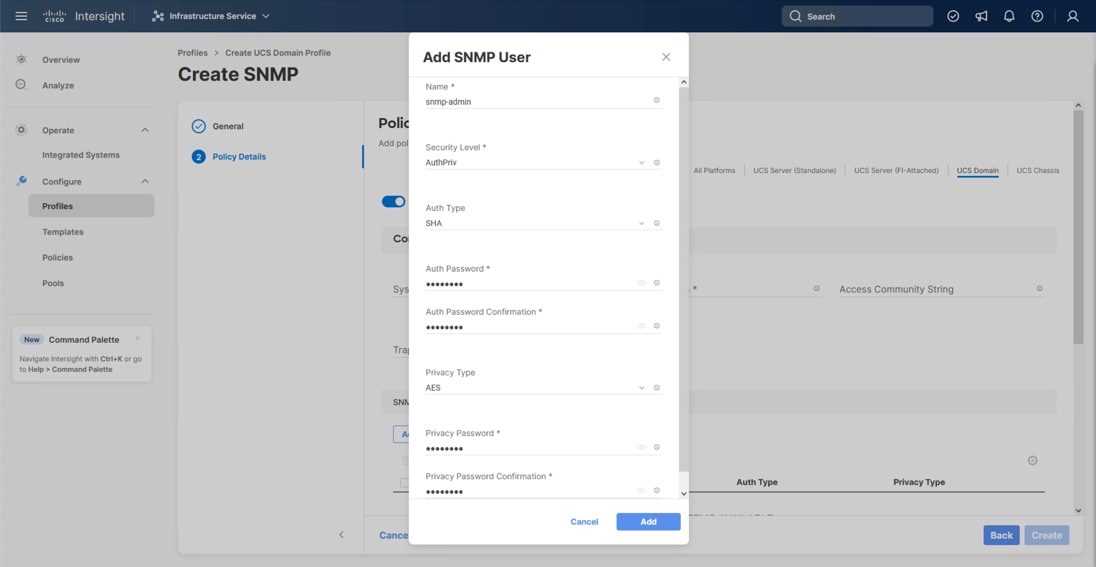Click the task status checkmark icon
This screenshot has width=1096, height=567.
click(x=953, y=16)
